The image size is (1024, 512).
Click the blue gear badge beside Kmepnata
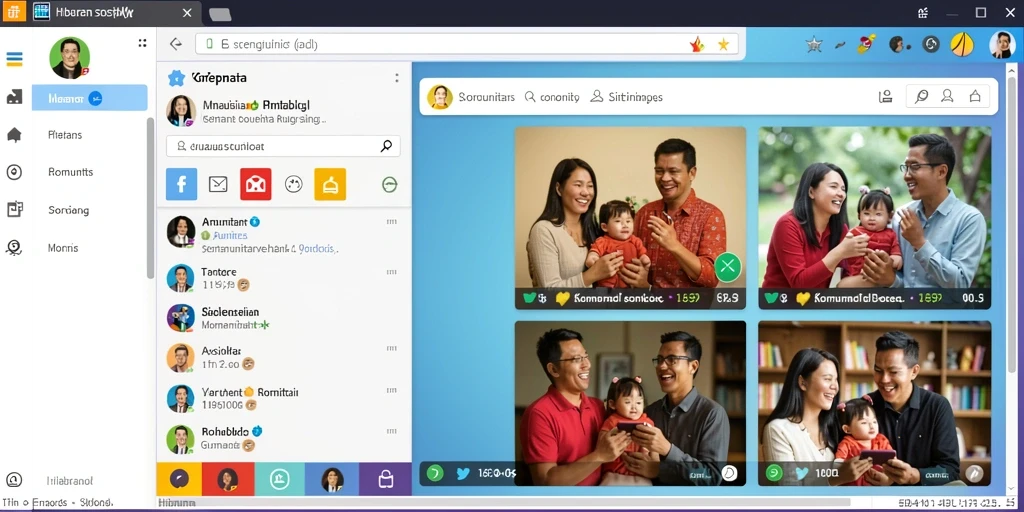(176, 78)
